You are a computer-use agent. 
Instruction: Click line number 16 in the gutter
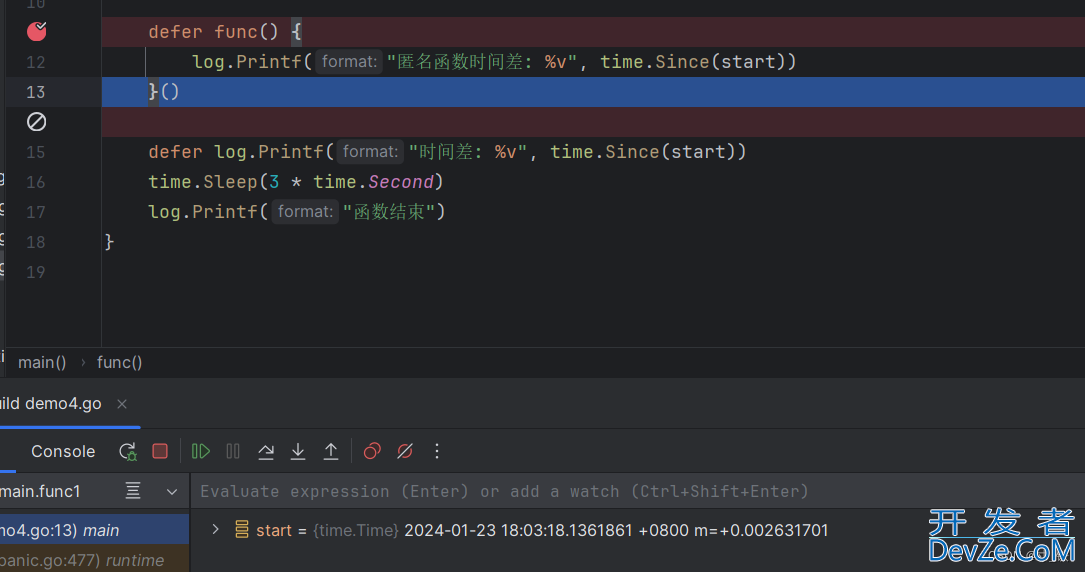(x=36, y=182)
